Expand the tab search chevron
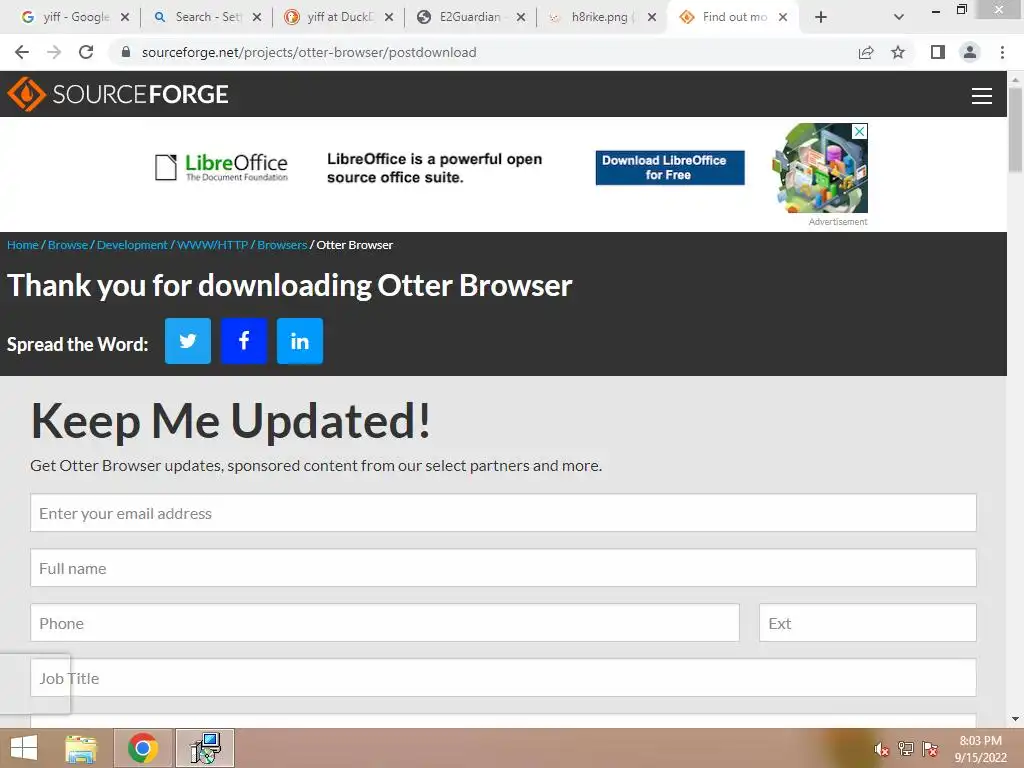Screen dimensions: 1024x768 pyautogui.click(x=899, y=17)
